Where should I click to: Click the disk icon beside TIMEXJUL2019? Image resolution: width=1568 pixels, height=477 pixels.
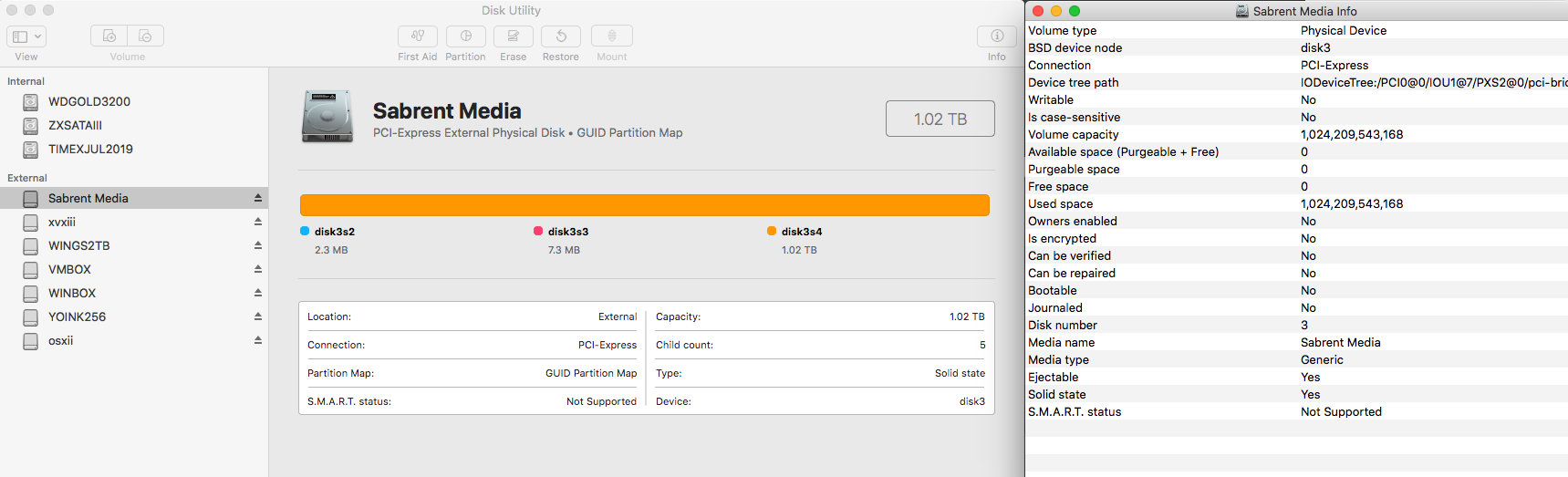point(31,149)
